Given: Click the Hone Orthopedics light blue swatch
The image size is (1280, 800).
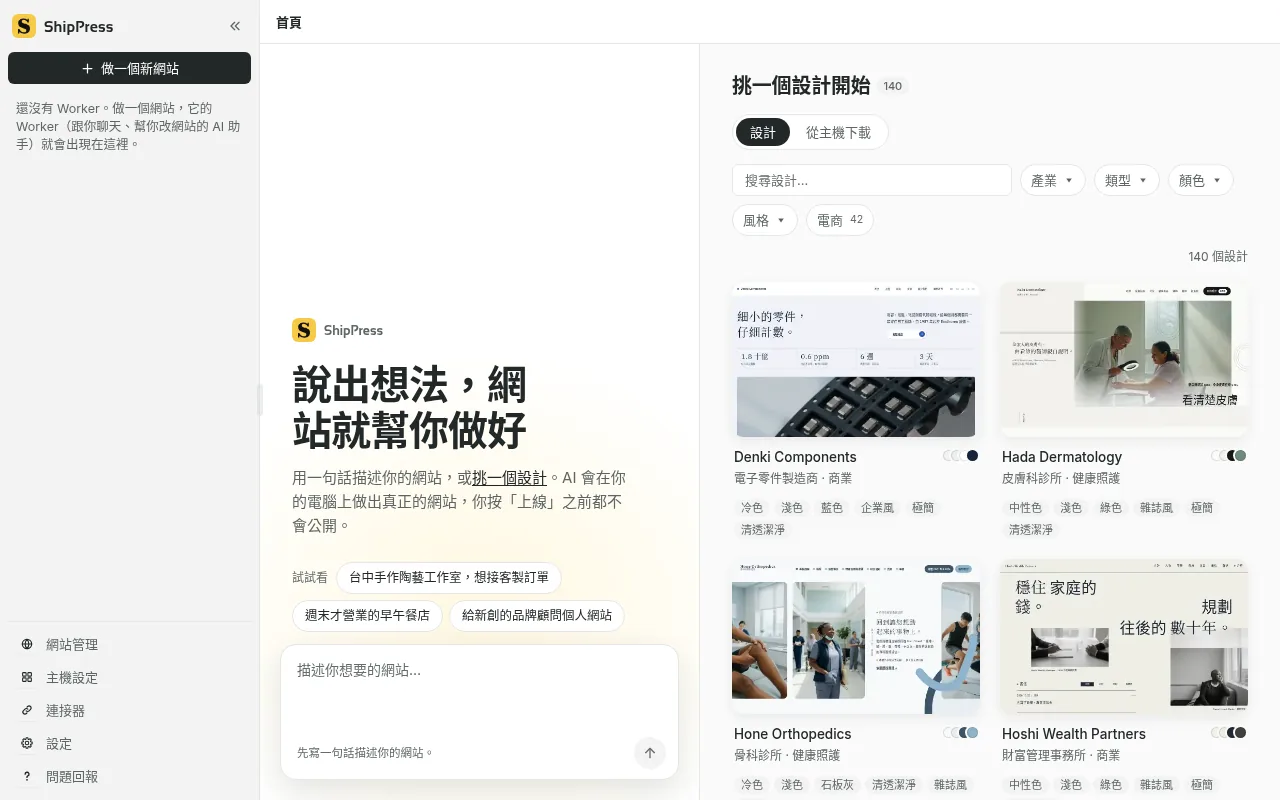Looking at the screenshot, I should [972, 733].
